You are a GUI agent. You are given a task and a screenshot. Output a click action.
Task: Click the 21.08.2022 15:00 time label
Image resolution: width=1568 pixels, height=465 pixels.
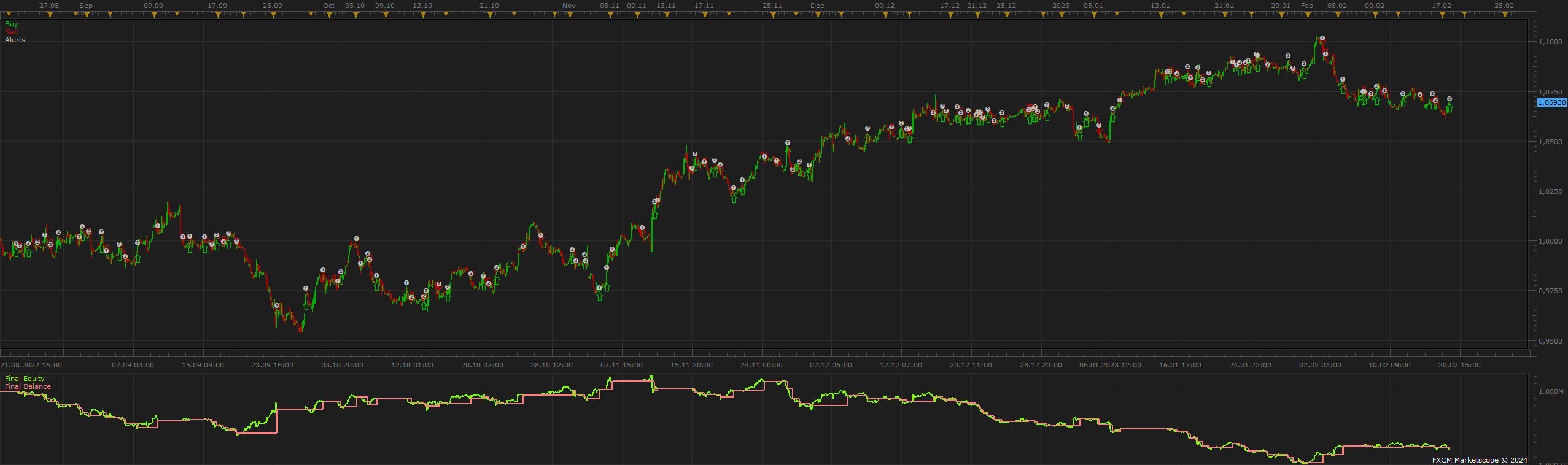[x=31, y=365]
